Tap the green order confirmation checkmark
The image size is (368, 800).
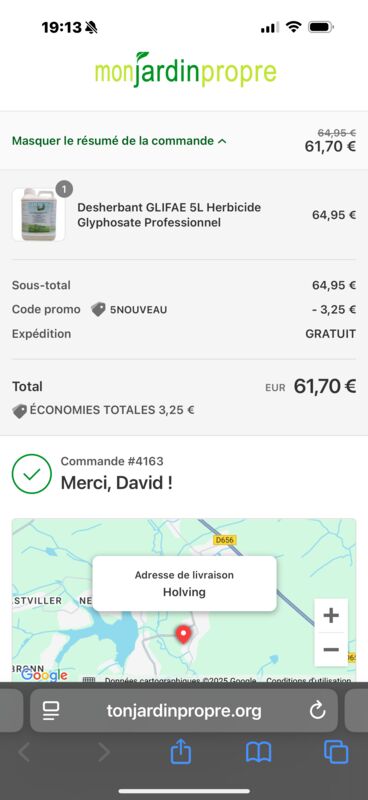click(32, 474)
